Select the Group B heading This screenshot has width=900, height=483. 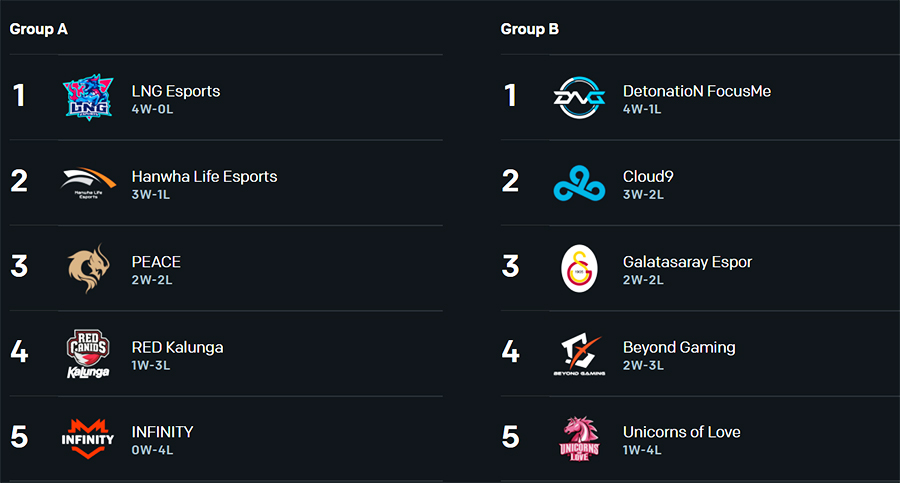point(529,29)
